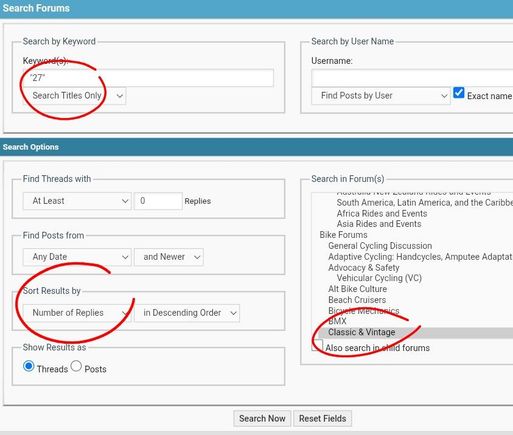Uncheck the Exact name checkbox
Screen dimensions: 513x435
click(459, 93)
